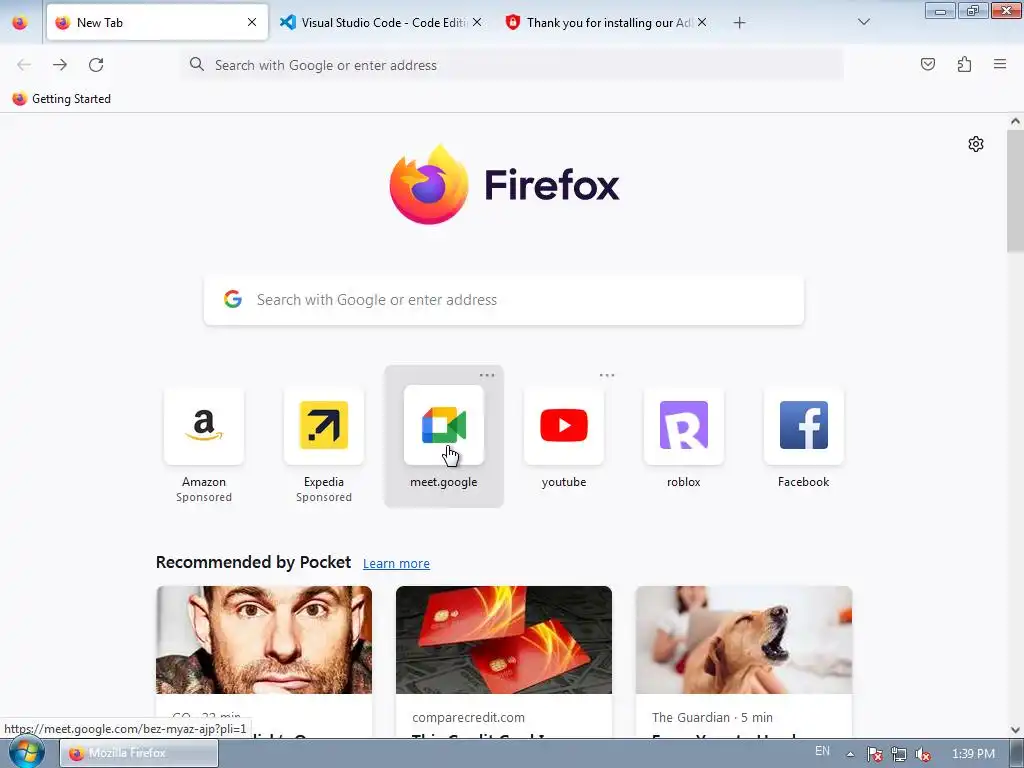Expand the list all tabs chevron

click(x=864, y=22)
